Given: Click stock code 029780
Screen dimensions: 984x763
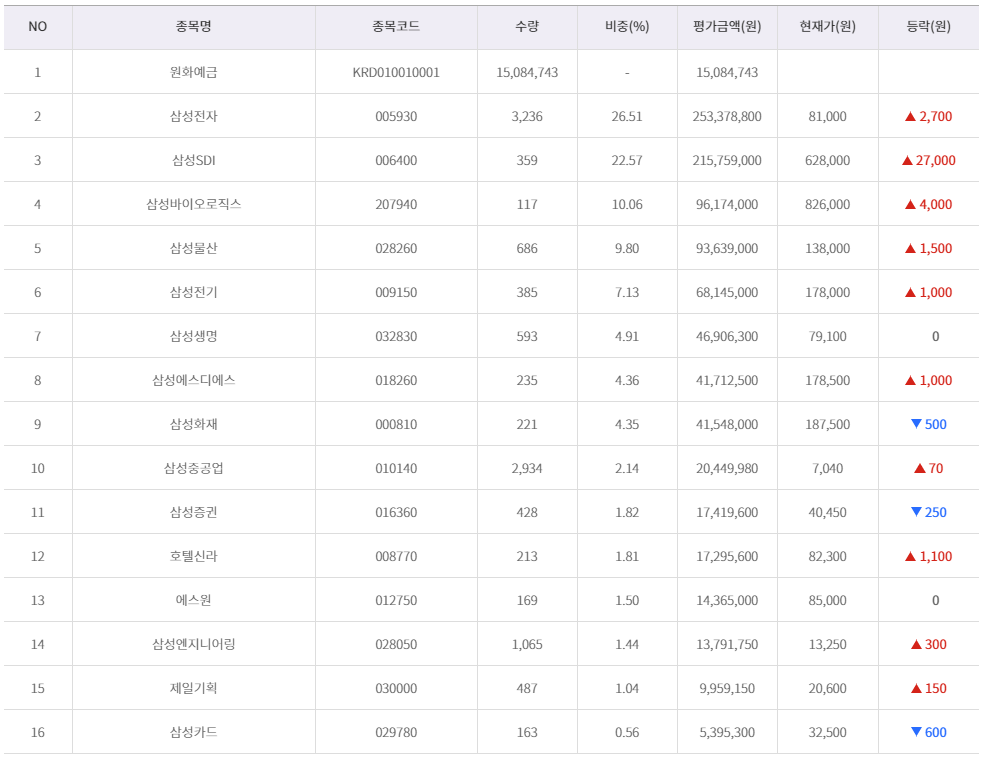Looking at the screenshot, I should (x=396, y=732).
